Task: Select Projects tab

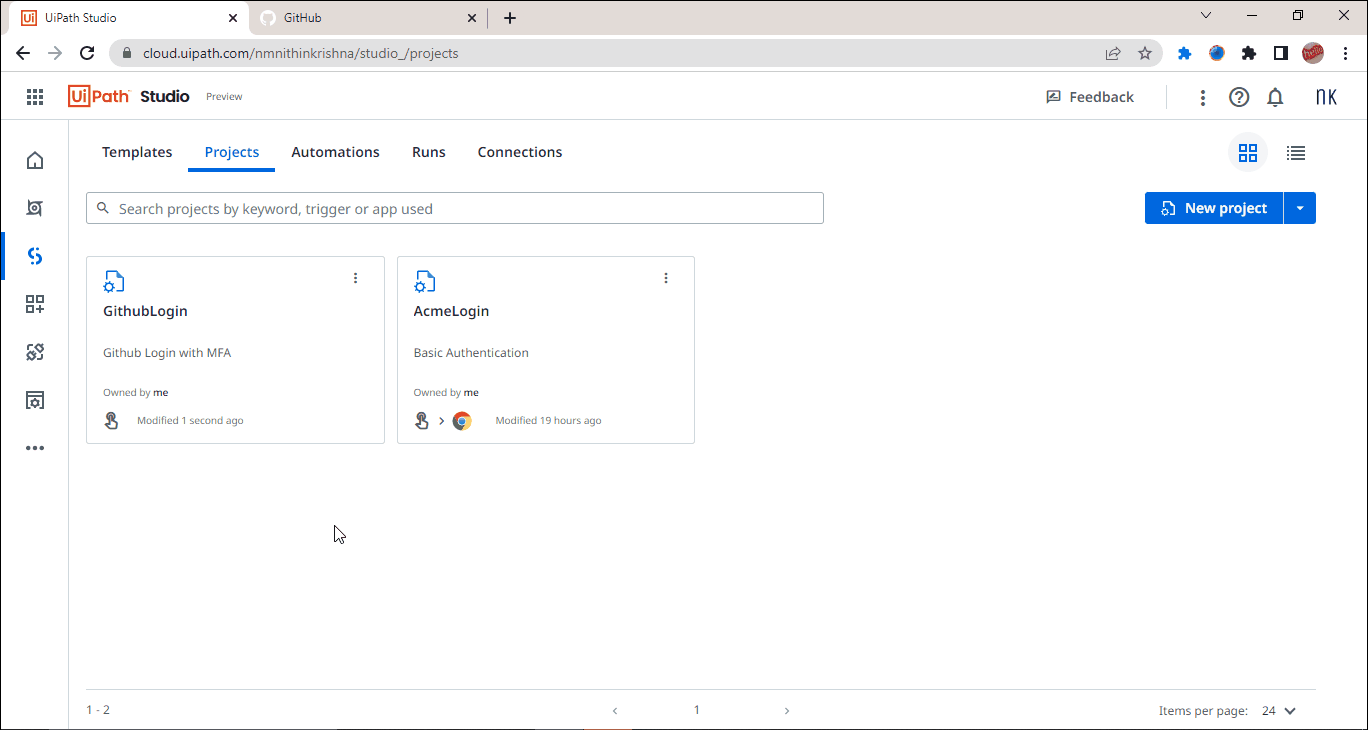Action: [x=232, y=152]
